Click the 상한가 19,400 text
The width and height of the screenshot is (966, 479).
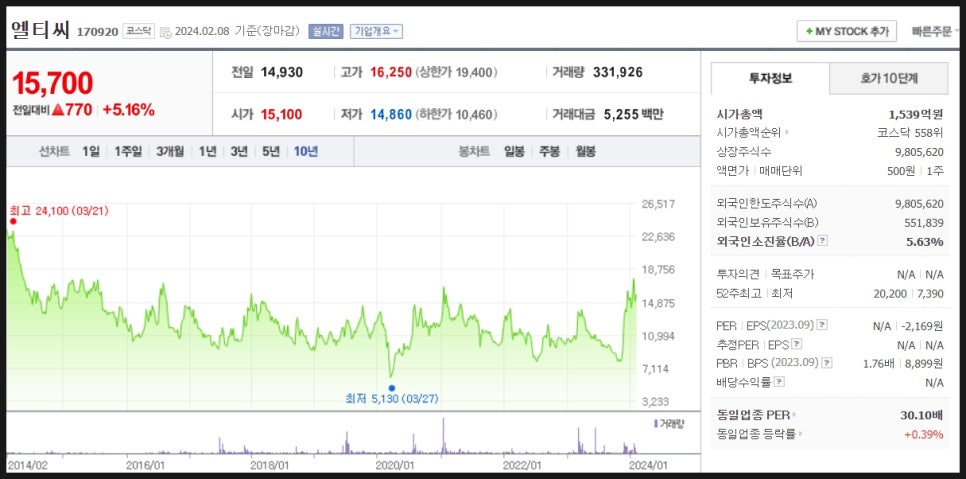point(457,73)
